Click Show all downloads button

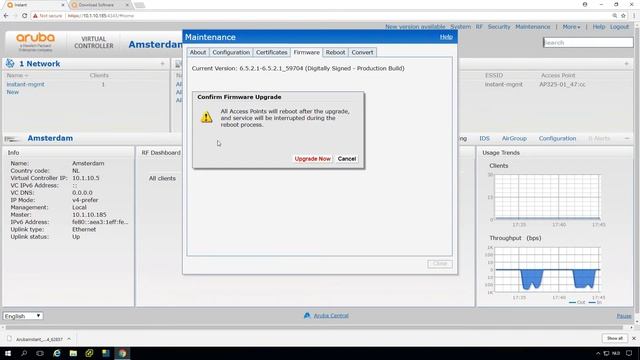point(615,338)
